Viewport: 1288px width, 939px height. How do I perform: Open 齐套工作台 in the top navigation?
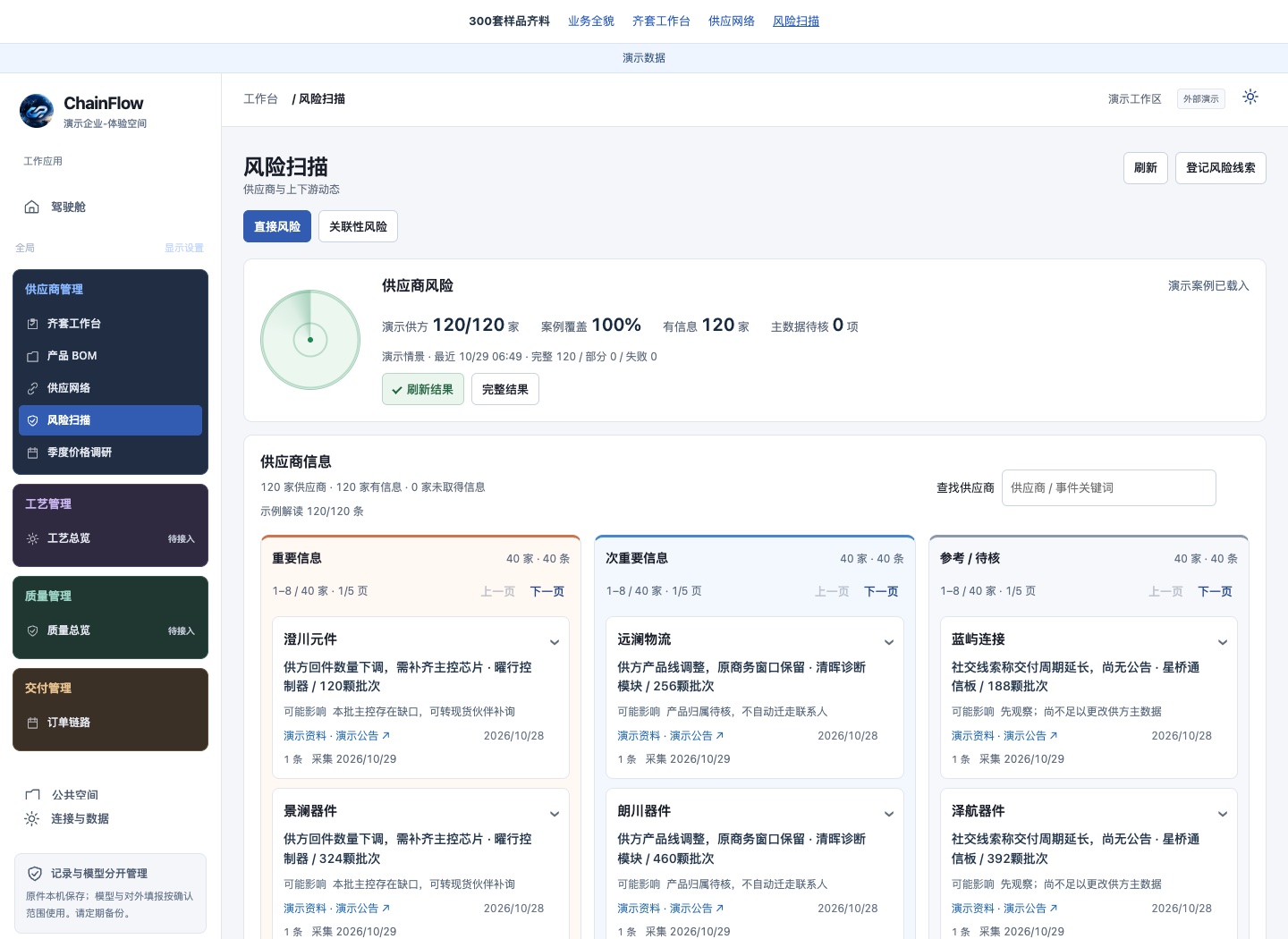661,21
